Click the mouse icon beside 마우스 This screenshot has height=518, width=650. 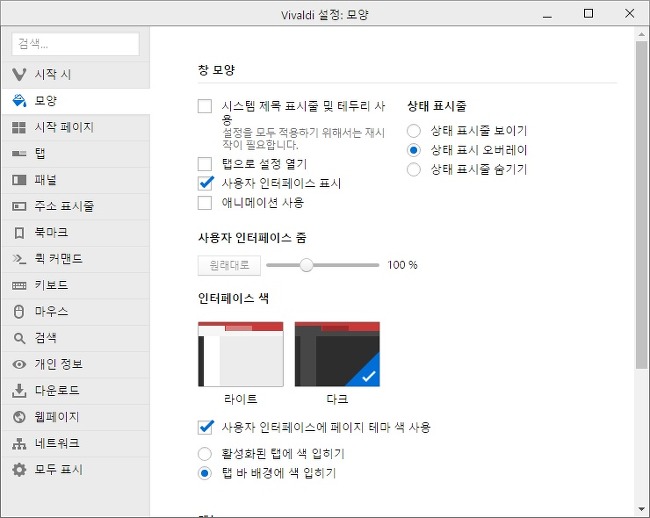(19, 312)
